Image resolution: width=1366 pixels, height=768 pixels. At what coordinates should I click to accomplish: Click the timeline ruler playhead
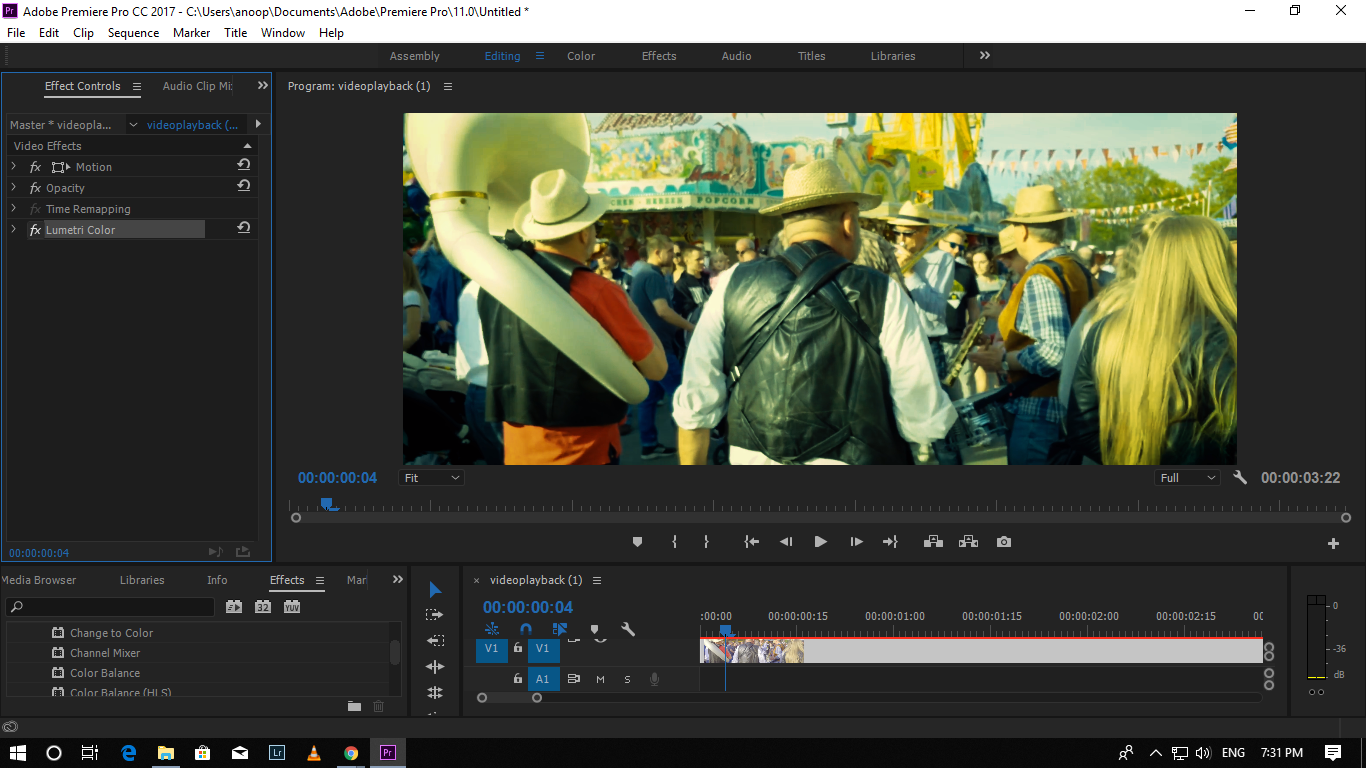point(726,631)
